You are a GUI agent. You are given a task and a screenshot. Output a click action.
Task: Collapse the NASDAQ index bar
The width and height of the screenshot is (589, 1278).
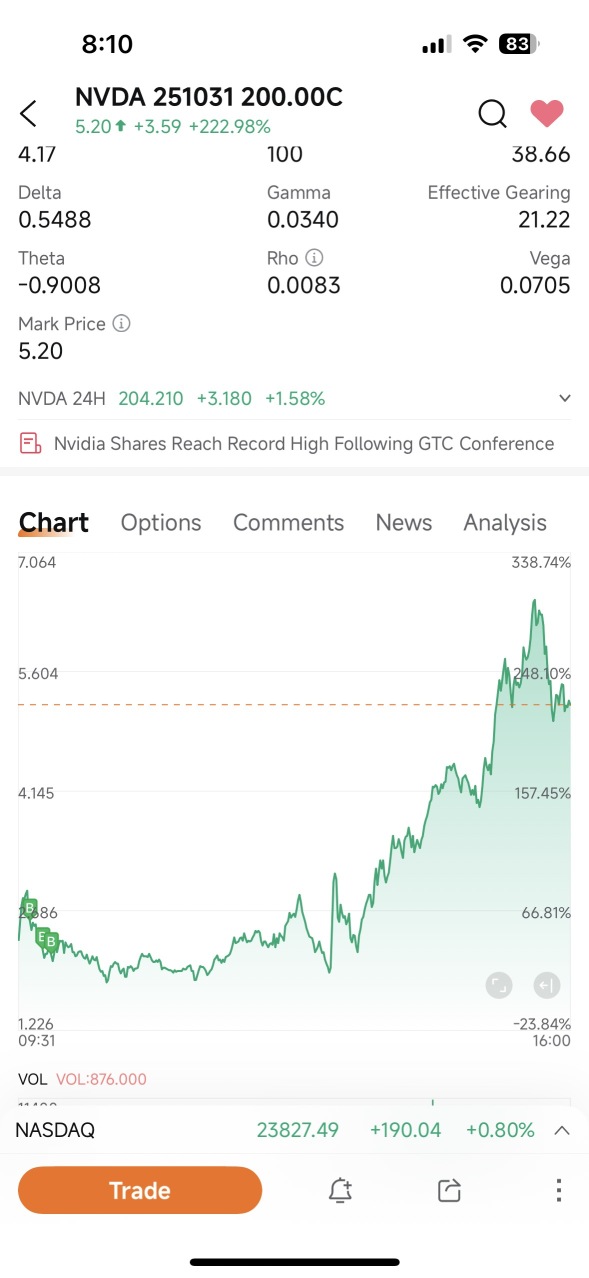tap(562, 1130)
